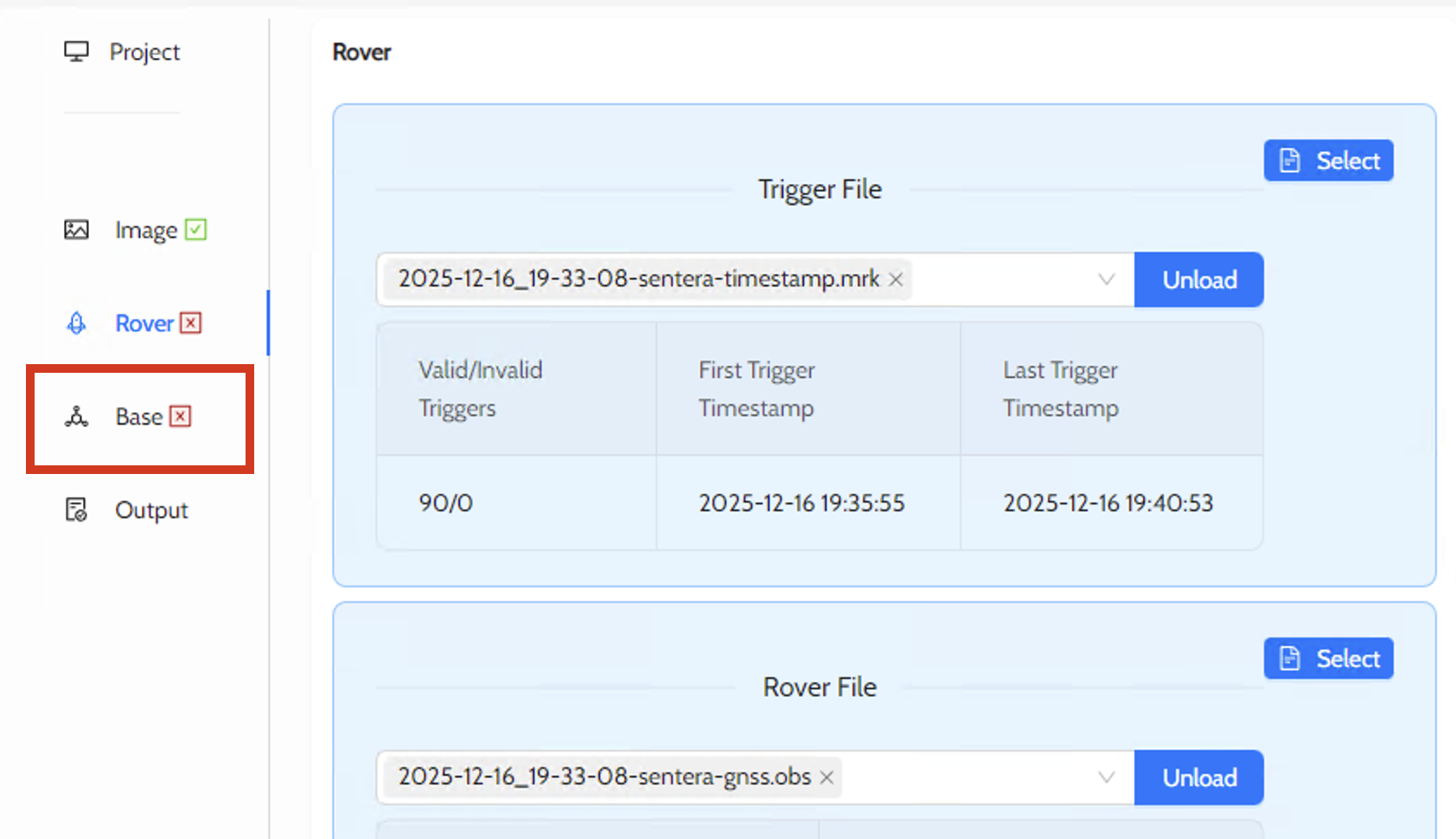Click the red X status beside Rover
Viewport: 1456px width, 839px height.
(x=191, y=323)
